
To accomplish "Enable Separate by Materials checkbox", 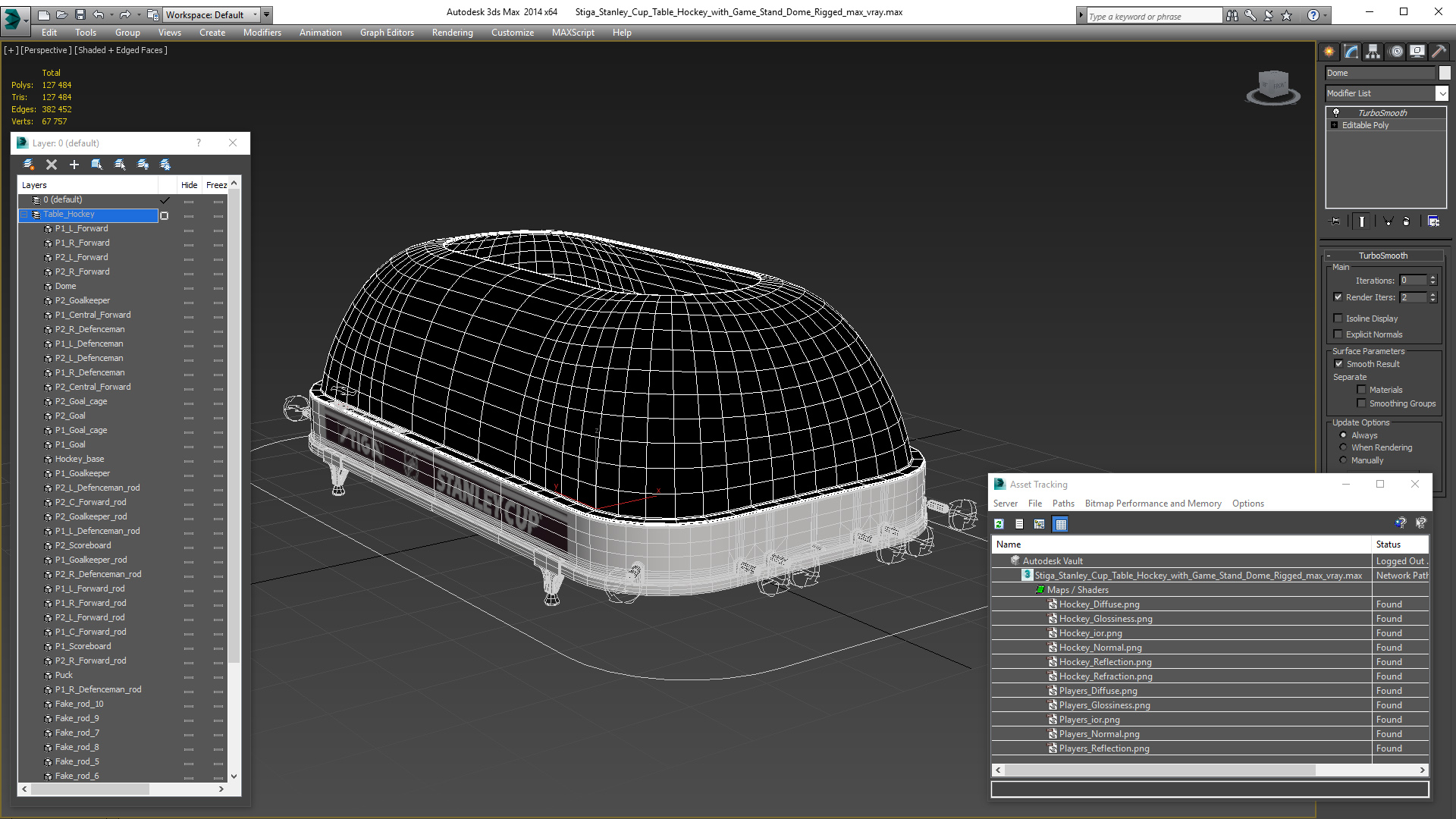I will pyautogui.click(x=1362, y=390).
